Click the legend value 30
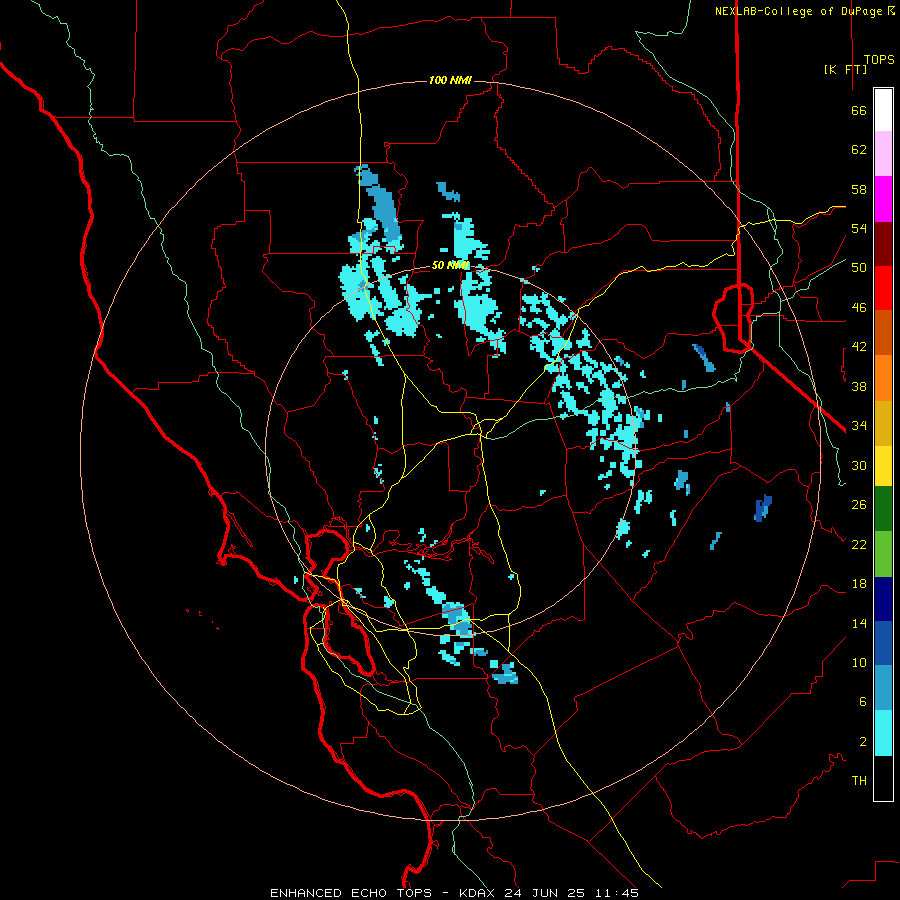This screenshot has height=900, width=900. click(x=859, y=465)
